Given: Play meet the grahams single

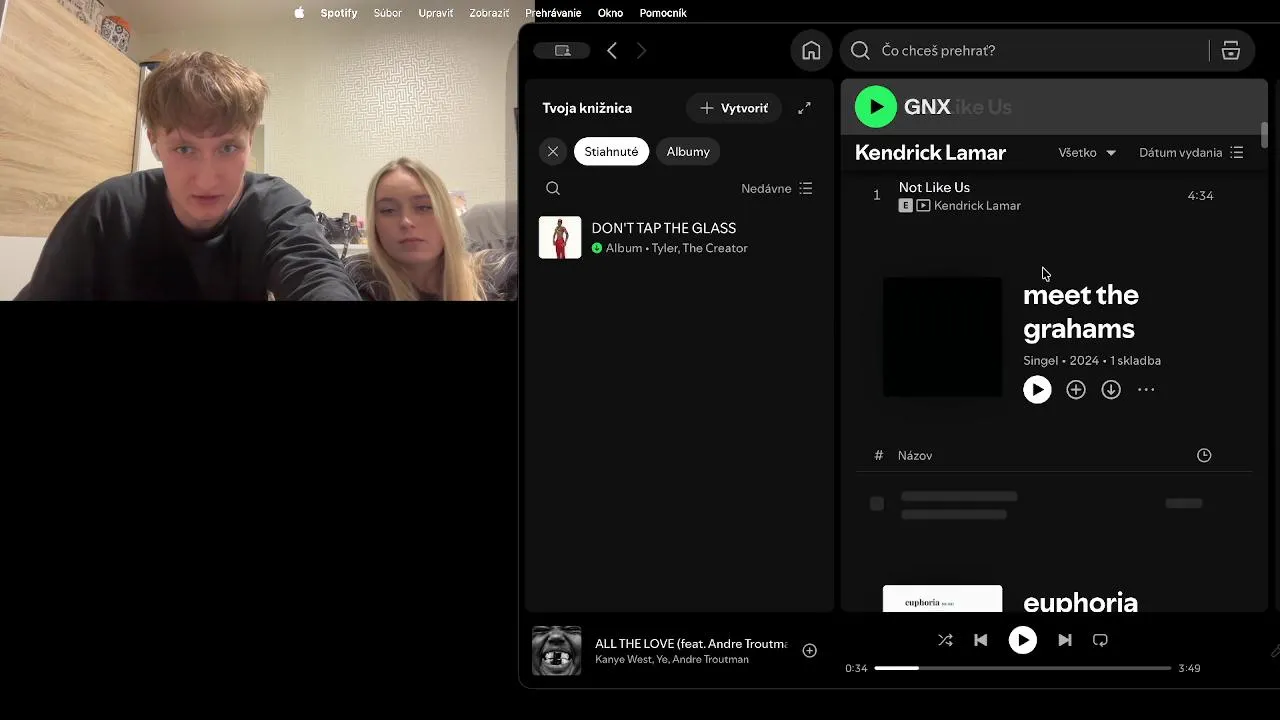Looking at the screenshot, I should (x=1037, y=390).
